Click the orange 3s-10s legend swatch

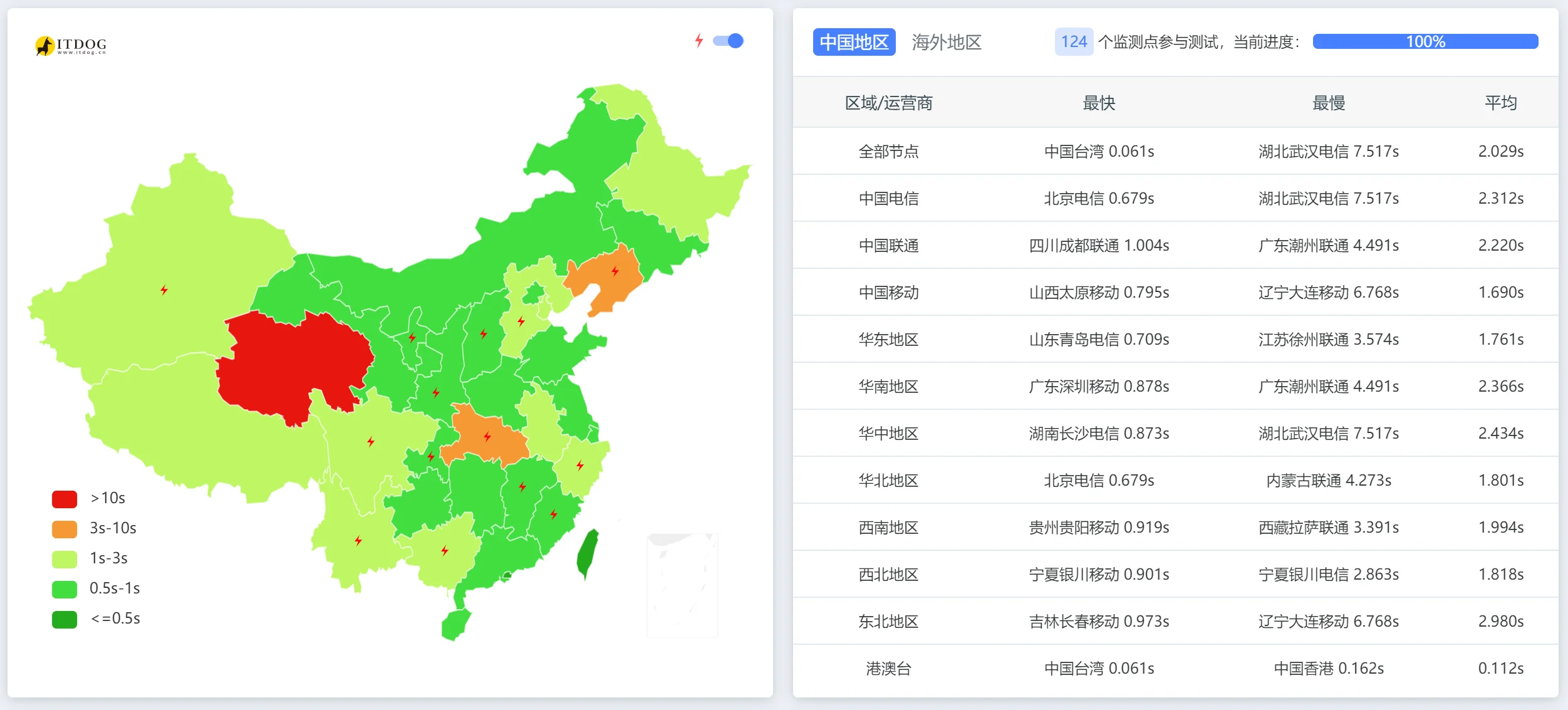(65, 529)
